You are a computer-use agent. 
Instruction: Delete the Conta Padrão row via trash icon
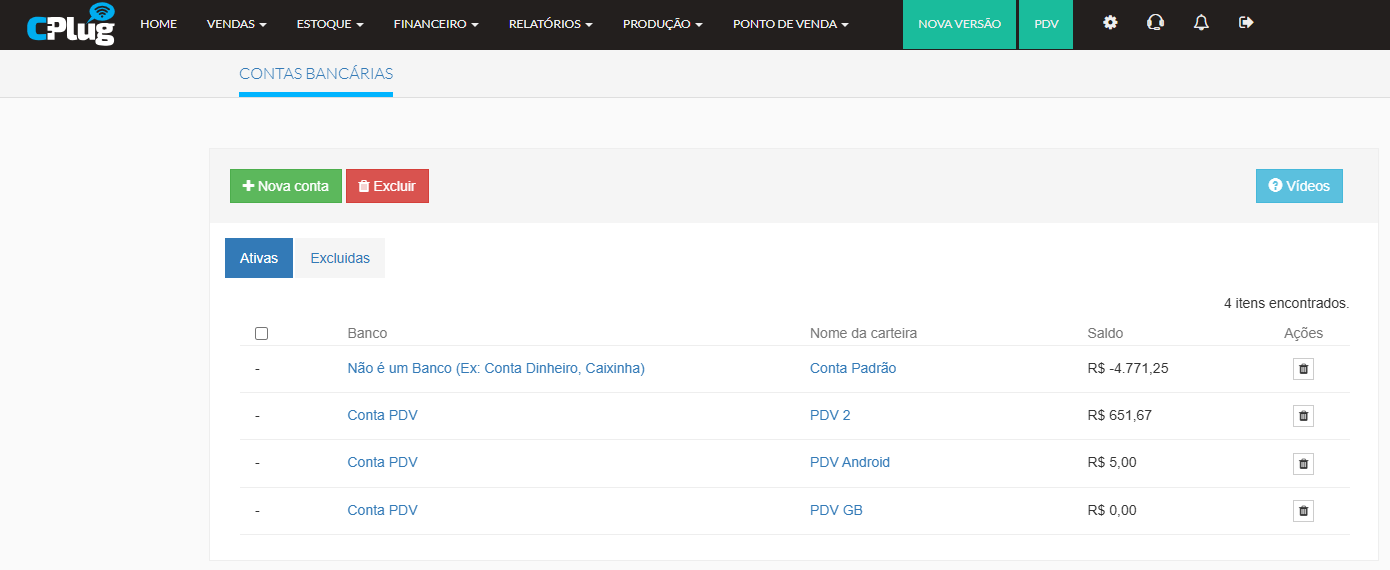pos(1303,369)
